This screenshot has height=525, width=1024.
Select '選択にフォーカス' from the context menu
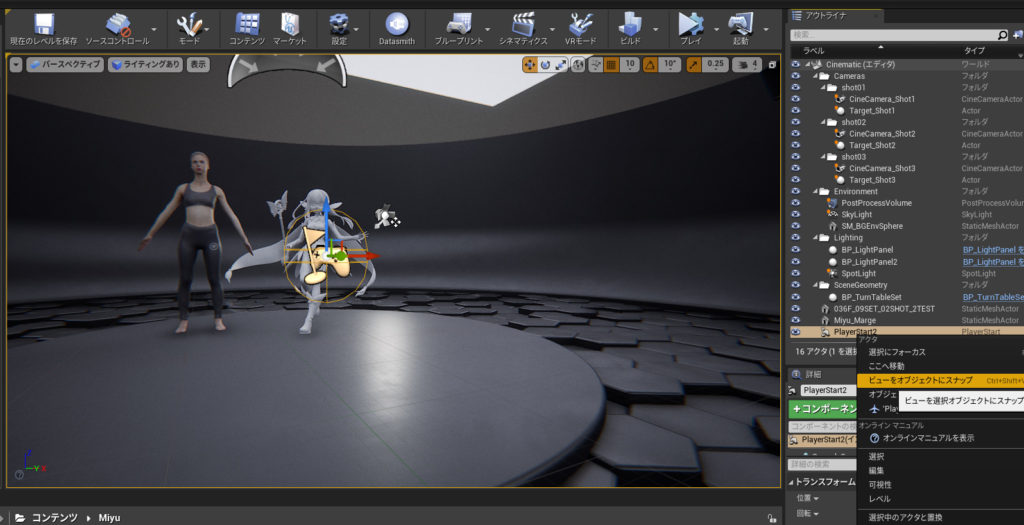tap(896, 352)
